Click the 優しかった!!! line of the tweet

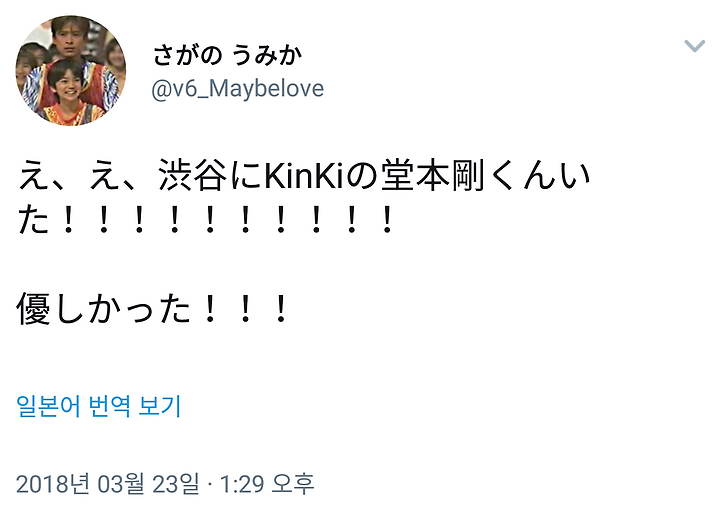[152, 309]
